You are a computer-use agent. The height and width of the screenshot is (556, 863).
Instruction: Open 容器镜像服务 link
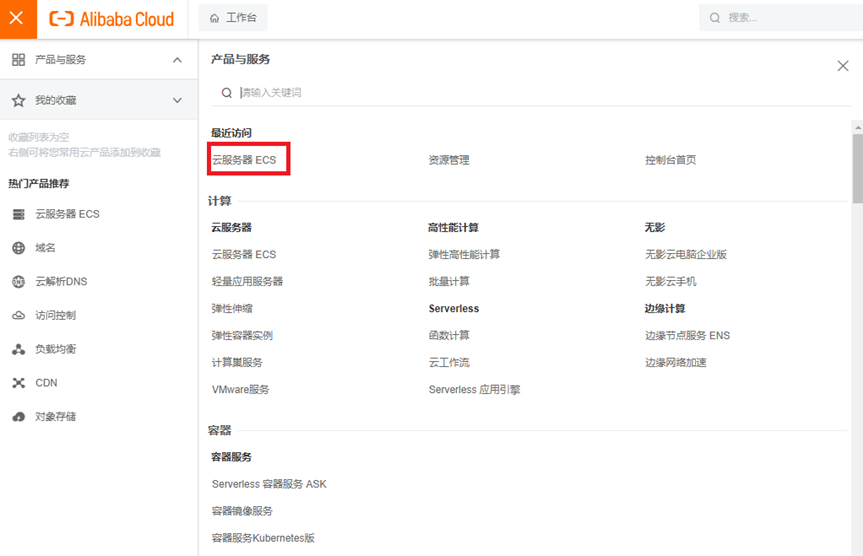coord(242,511)
